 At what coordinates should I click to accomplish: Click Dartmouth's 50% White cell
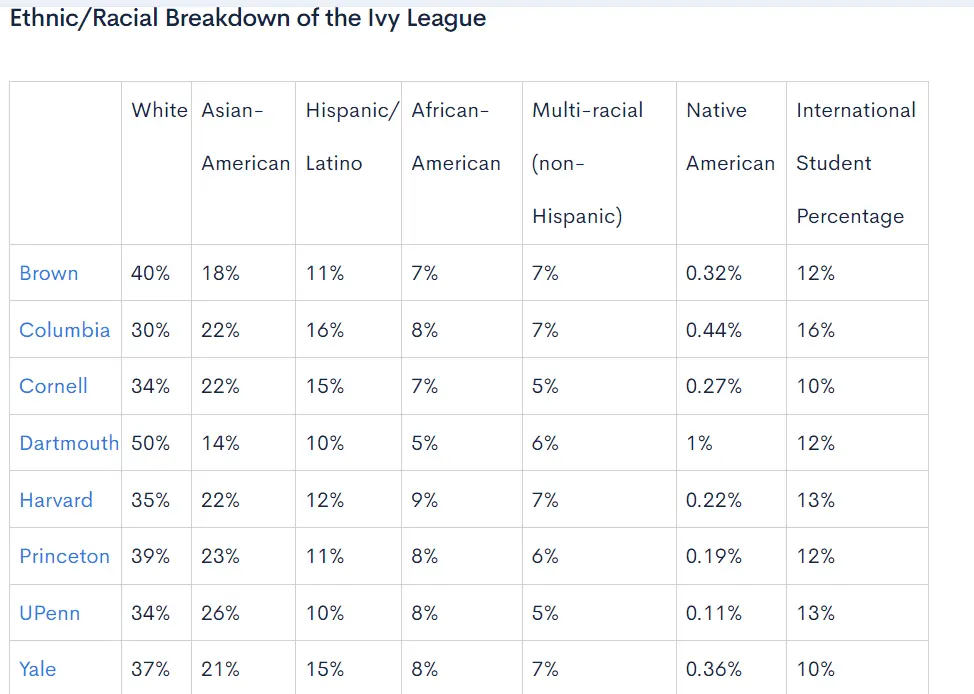[x=151, y=443]
